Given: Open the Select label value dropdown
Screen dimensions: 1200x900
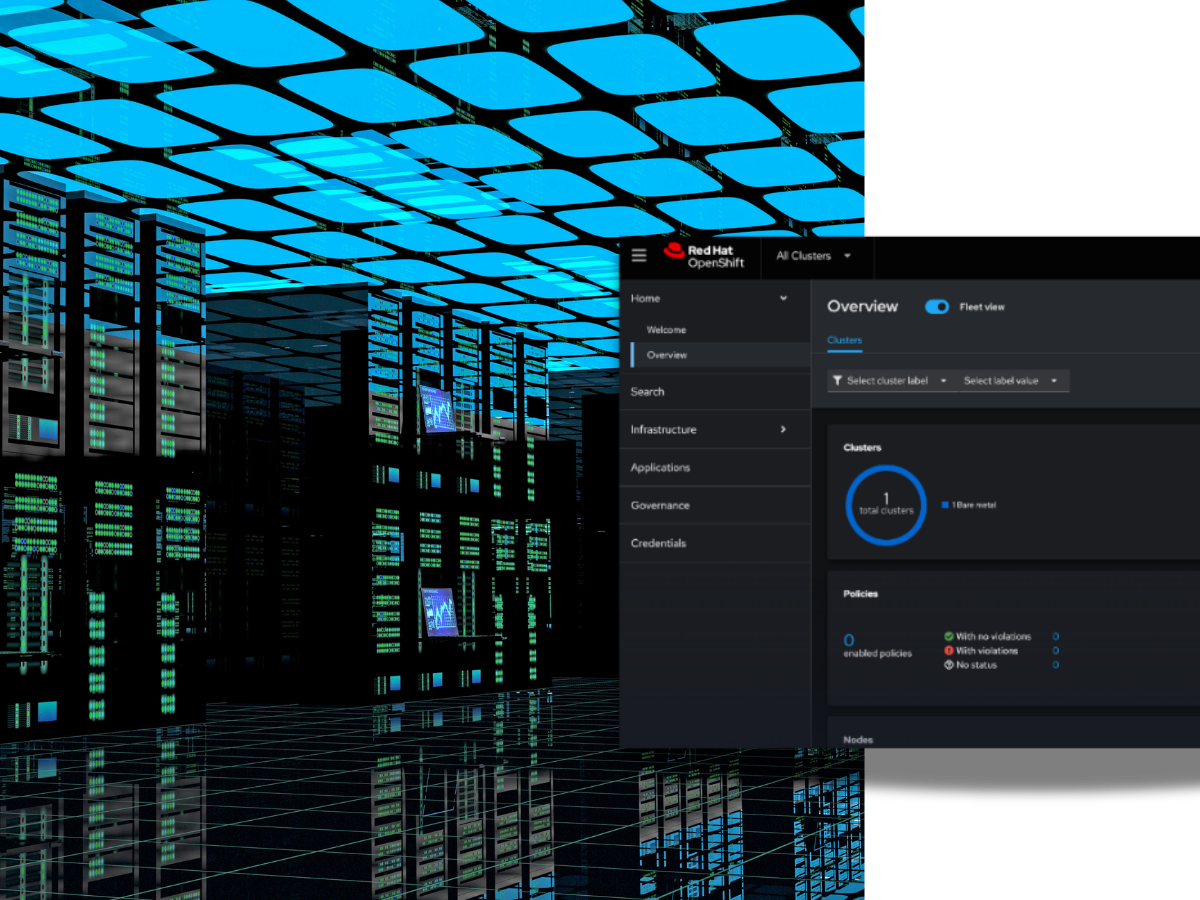Looking at the screenshot, I should [x=1011, y=381].
